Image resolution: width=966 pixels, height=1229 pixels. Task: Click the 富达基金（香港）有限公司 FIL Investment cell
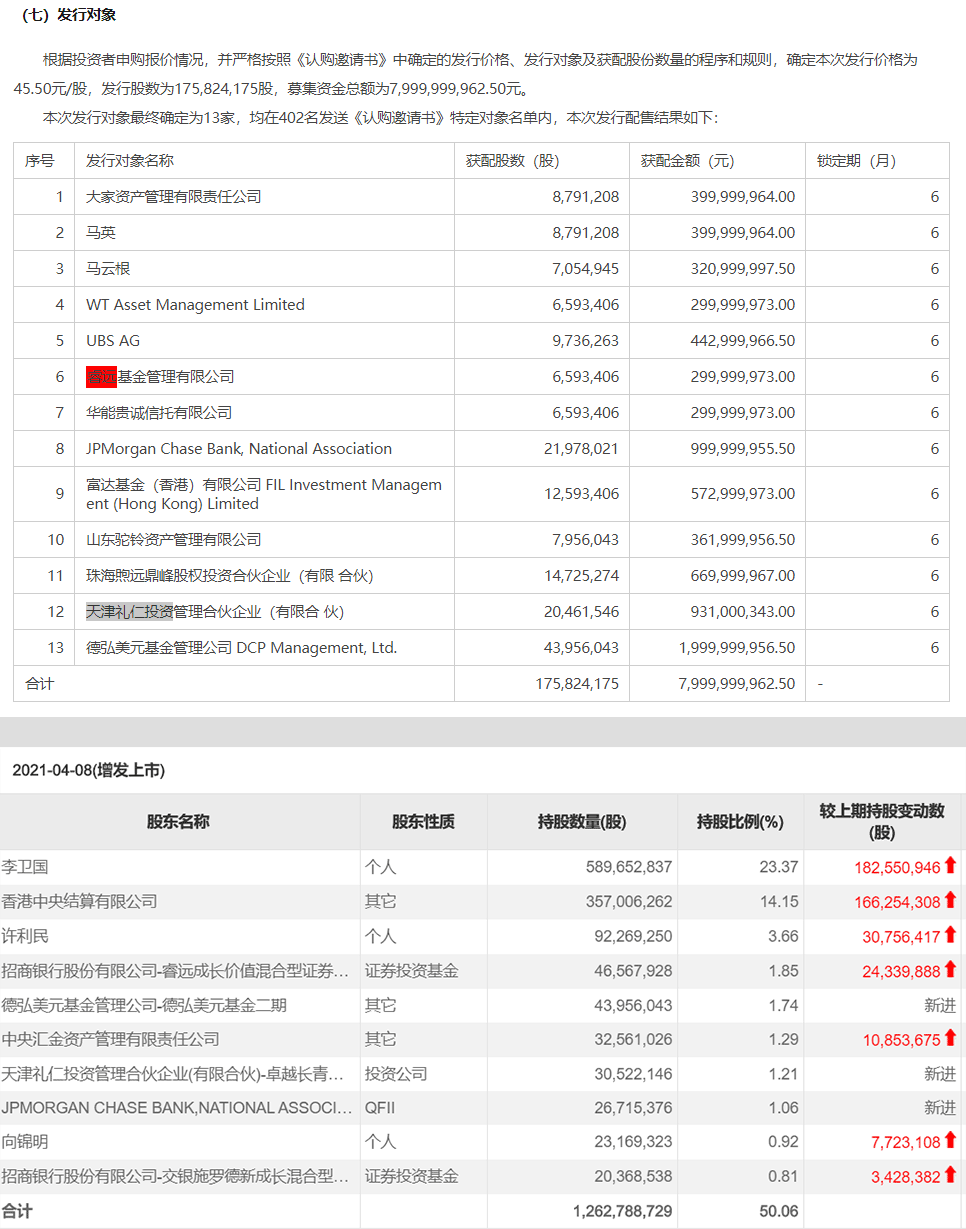264,494
